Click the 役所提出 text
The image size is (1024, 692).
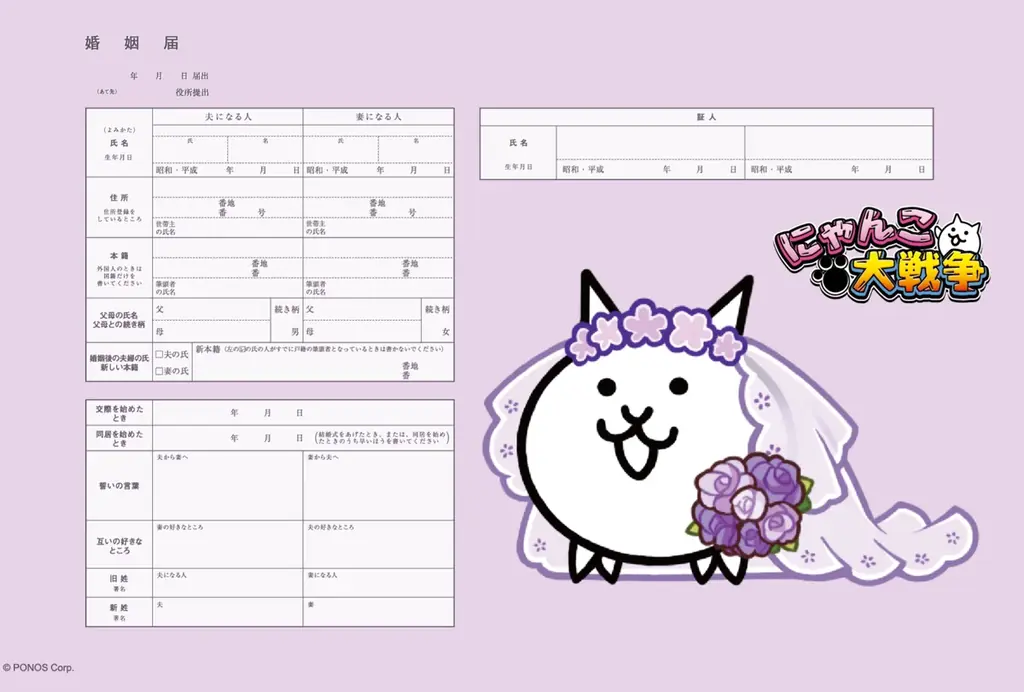click(x=192, y=93)
